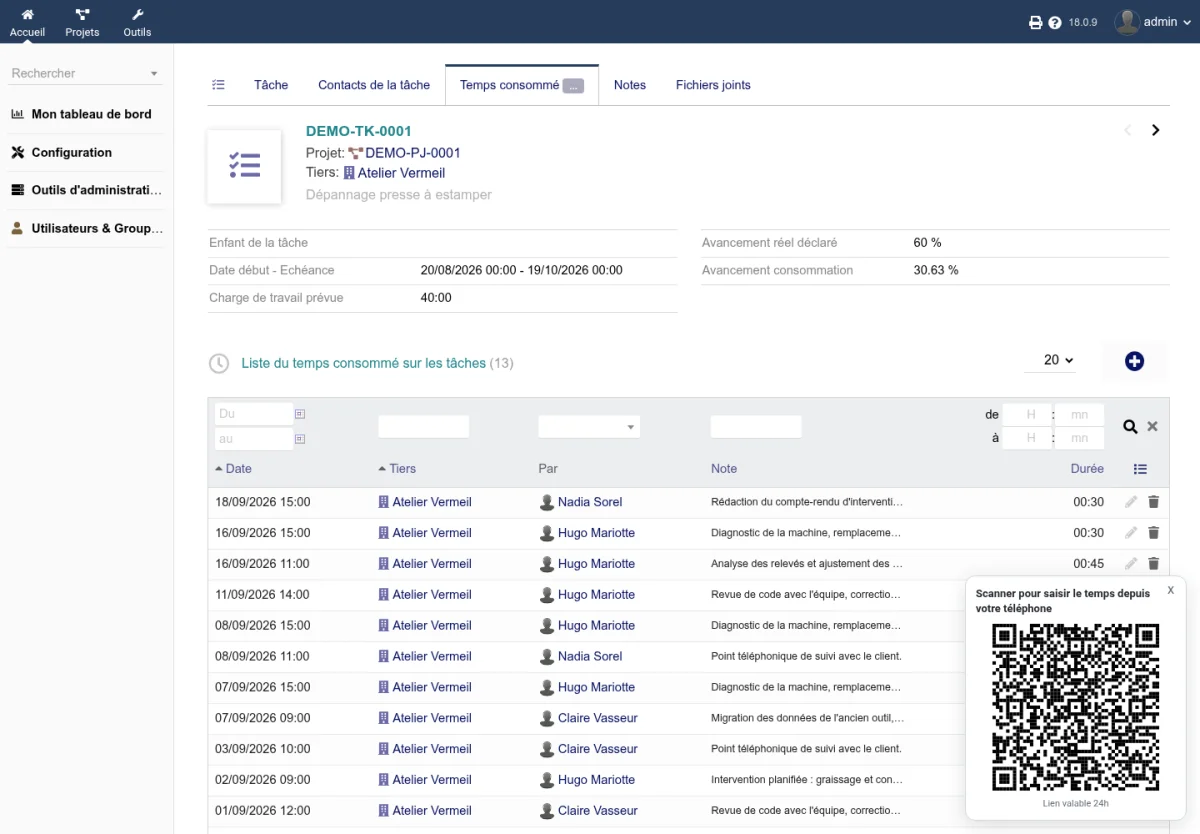Open the admin user dropdown
The width and height of the screenshot is (1200, 834).
coord(1153,22)
